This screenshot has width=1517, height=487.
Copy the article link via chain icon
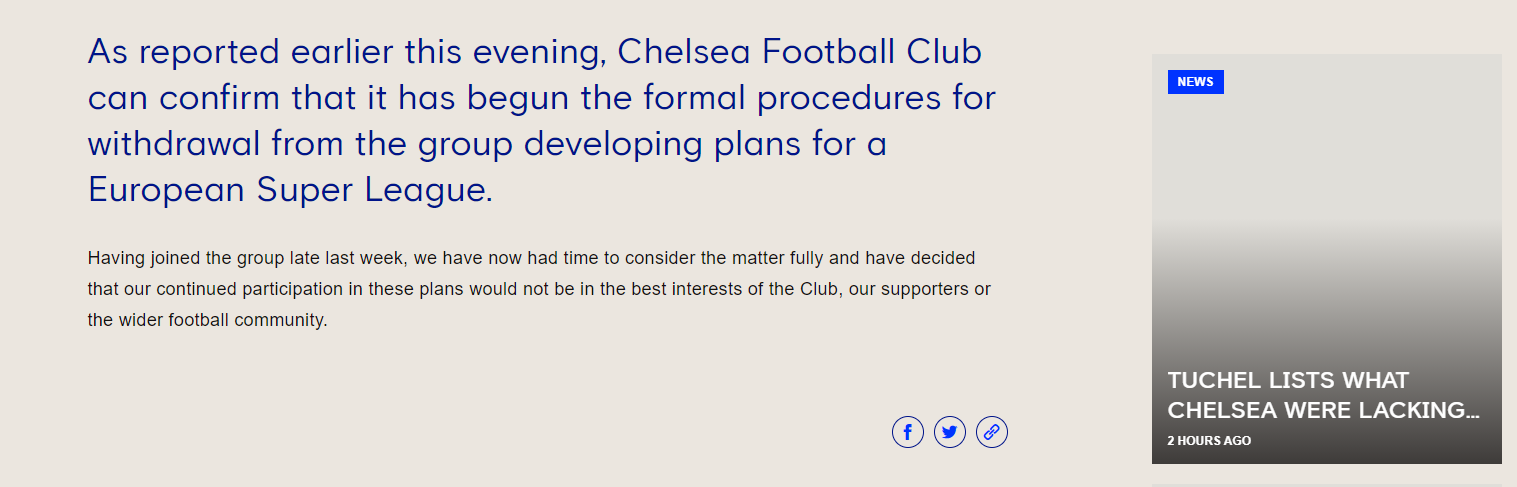[991, 432]
